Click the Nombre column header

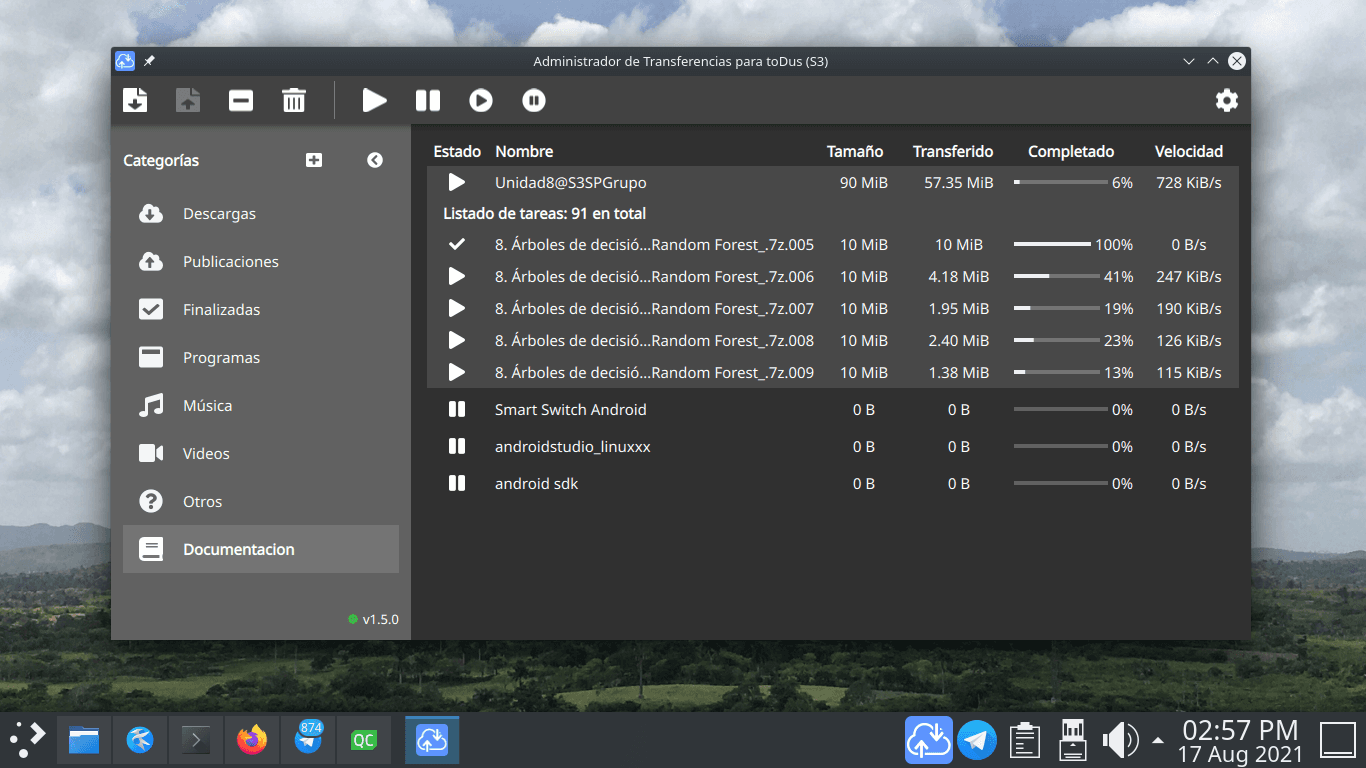[524, 151]
